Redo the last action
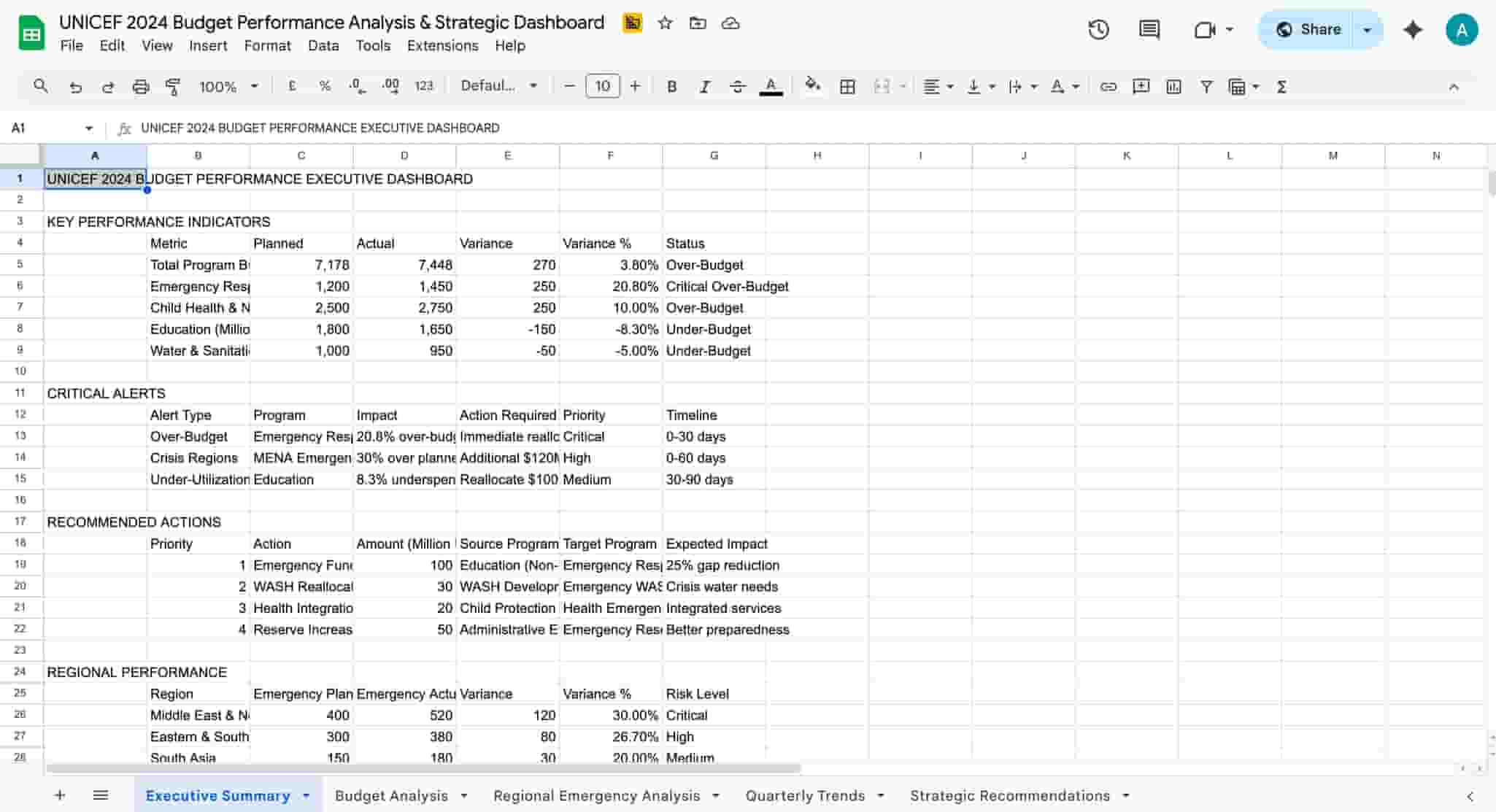 click(108, 87)
